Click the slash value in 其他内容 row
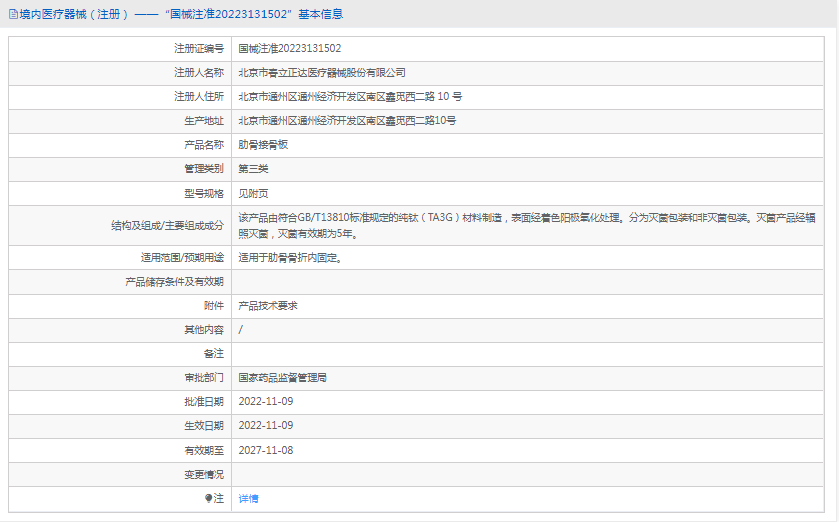This screenshot has height=522, width=839. click(241, 330)
